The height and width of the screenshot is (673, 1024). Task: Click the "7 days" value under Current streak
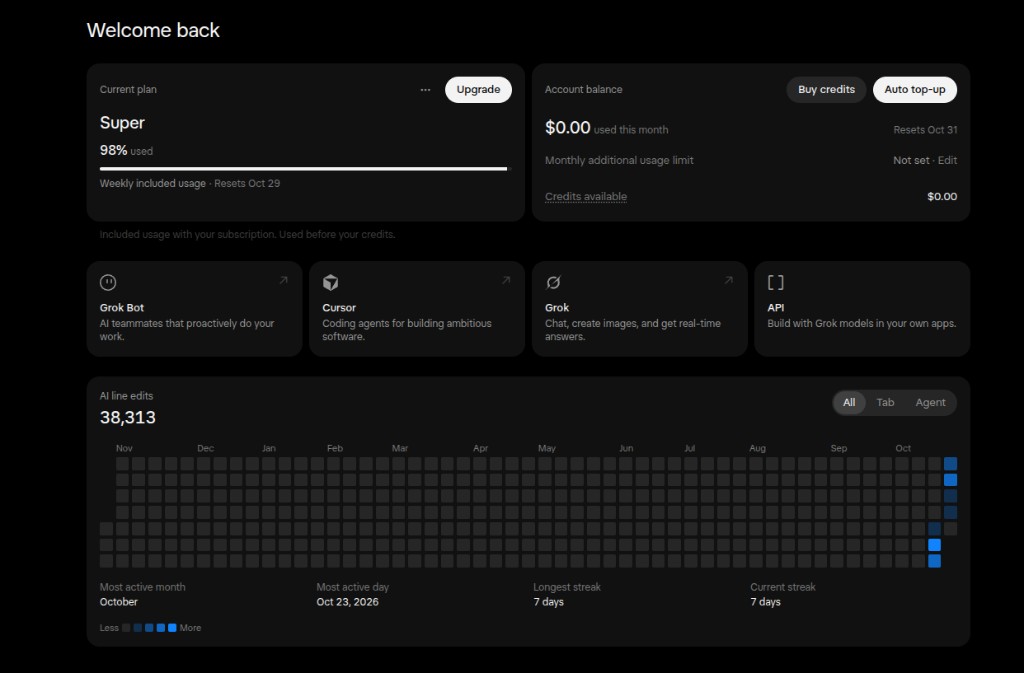pyautogui.click(x=765, y=602)
